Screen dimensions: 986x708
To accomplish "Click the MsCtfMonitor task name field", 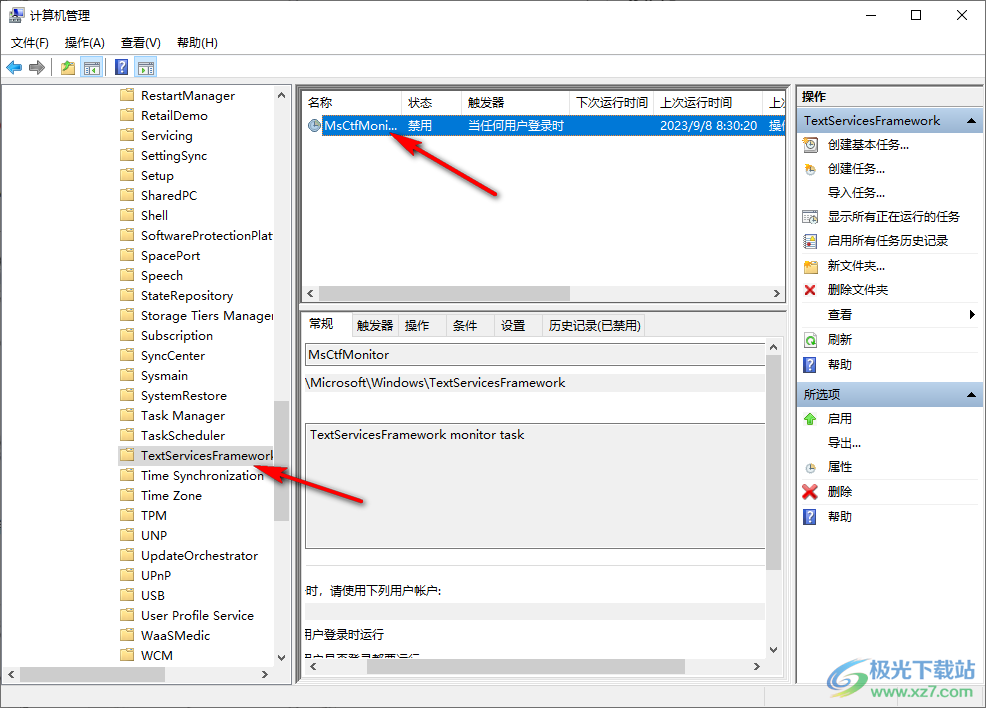I will pyautogui.click(x=535, y=355).
